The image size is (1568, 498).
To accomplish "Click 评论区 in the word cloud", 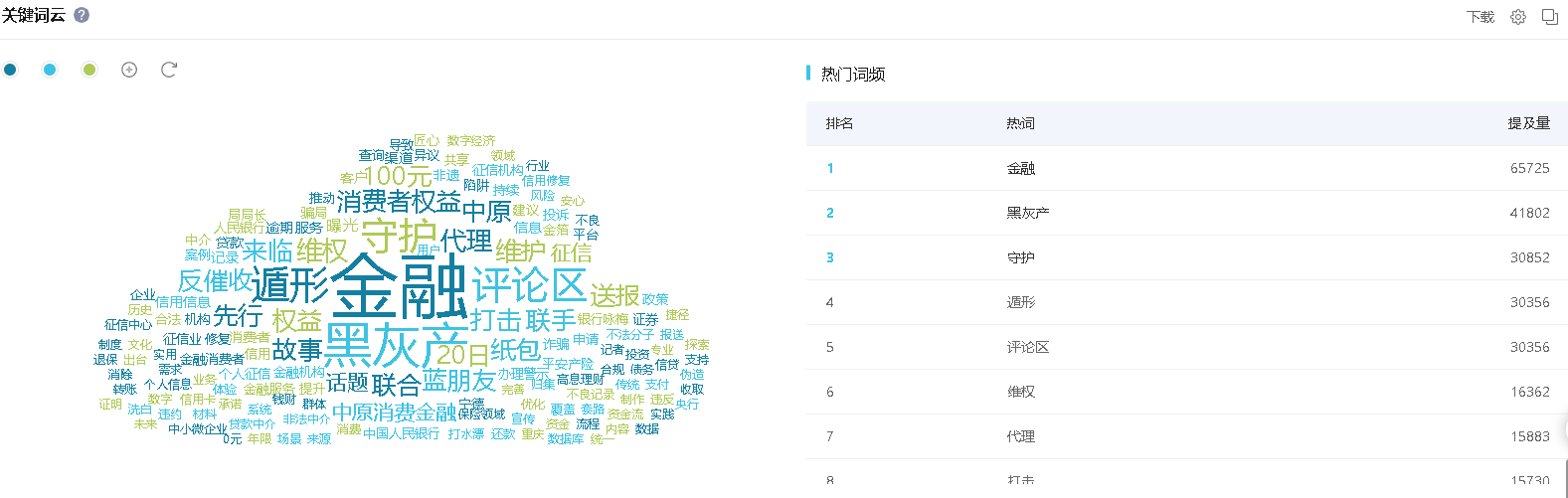I will (529, 286).
